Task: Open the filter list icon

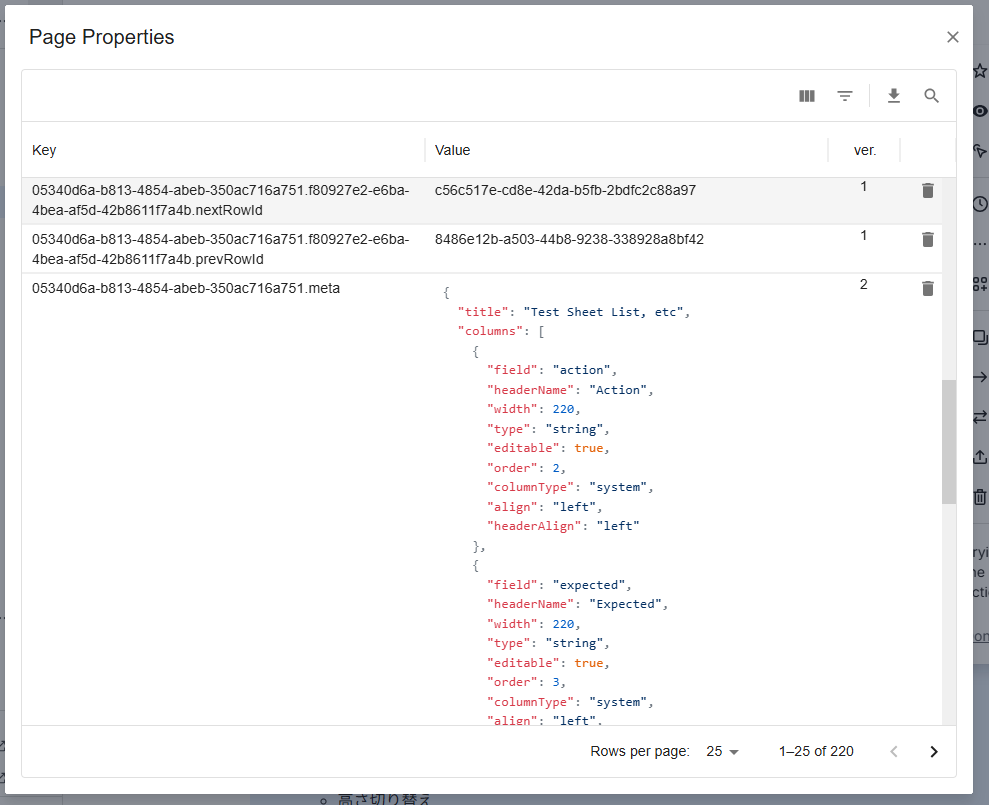Action: click(845, 96)
